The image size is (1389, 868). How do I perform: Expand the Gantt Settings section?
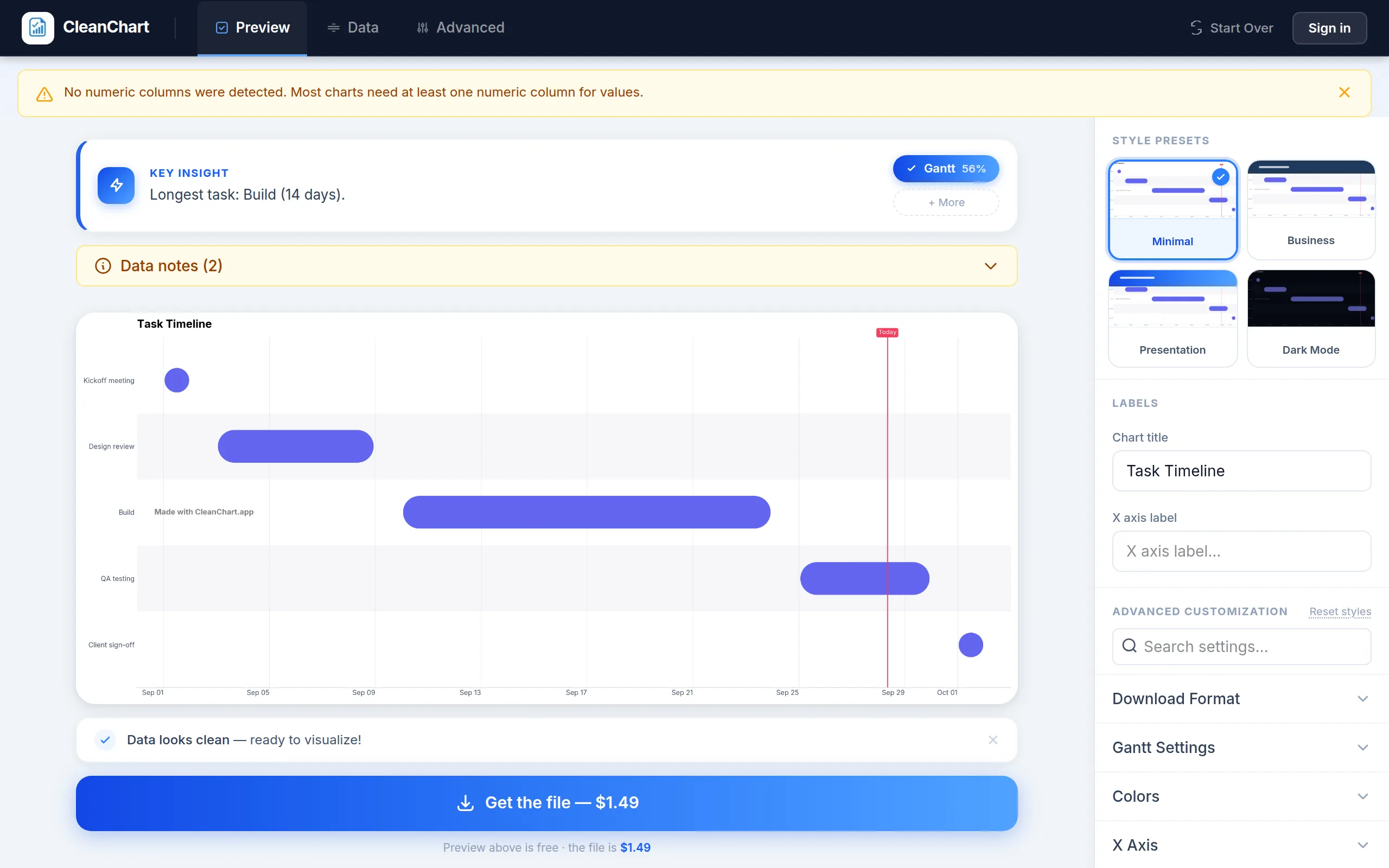(1241, 748)
